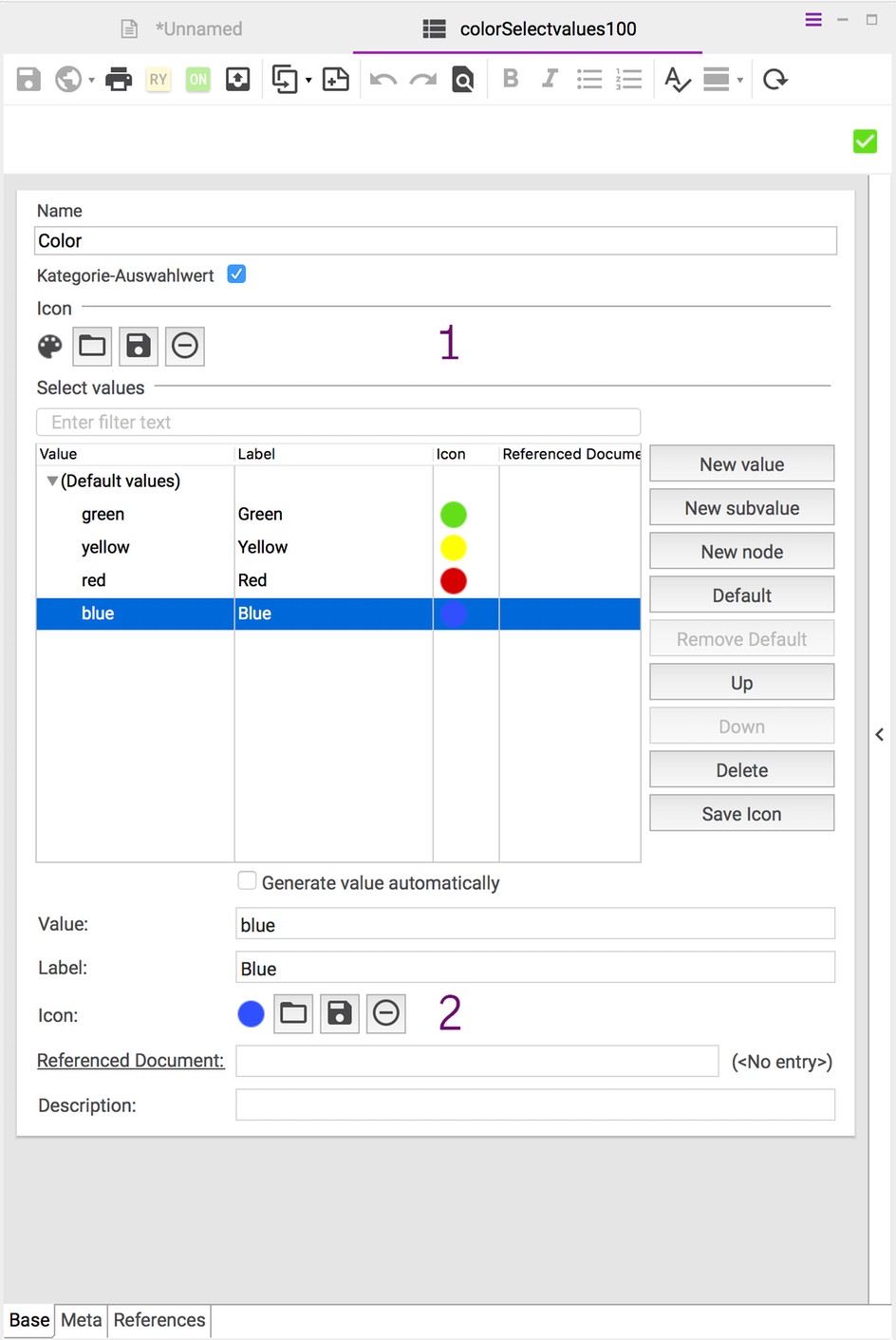Click the New value button
896x1340 pixels.
coord(742,463)
